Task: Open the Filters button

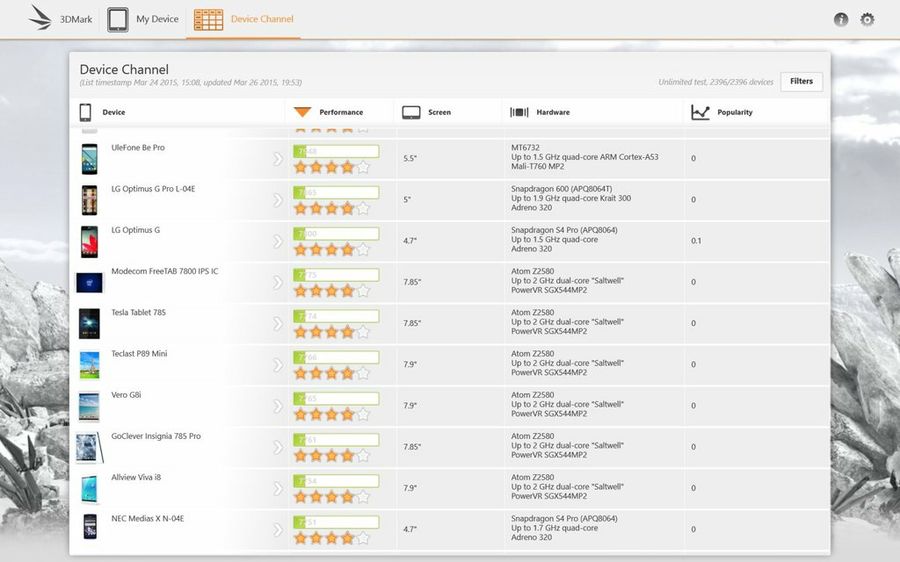Action: tap(801, 82)
